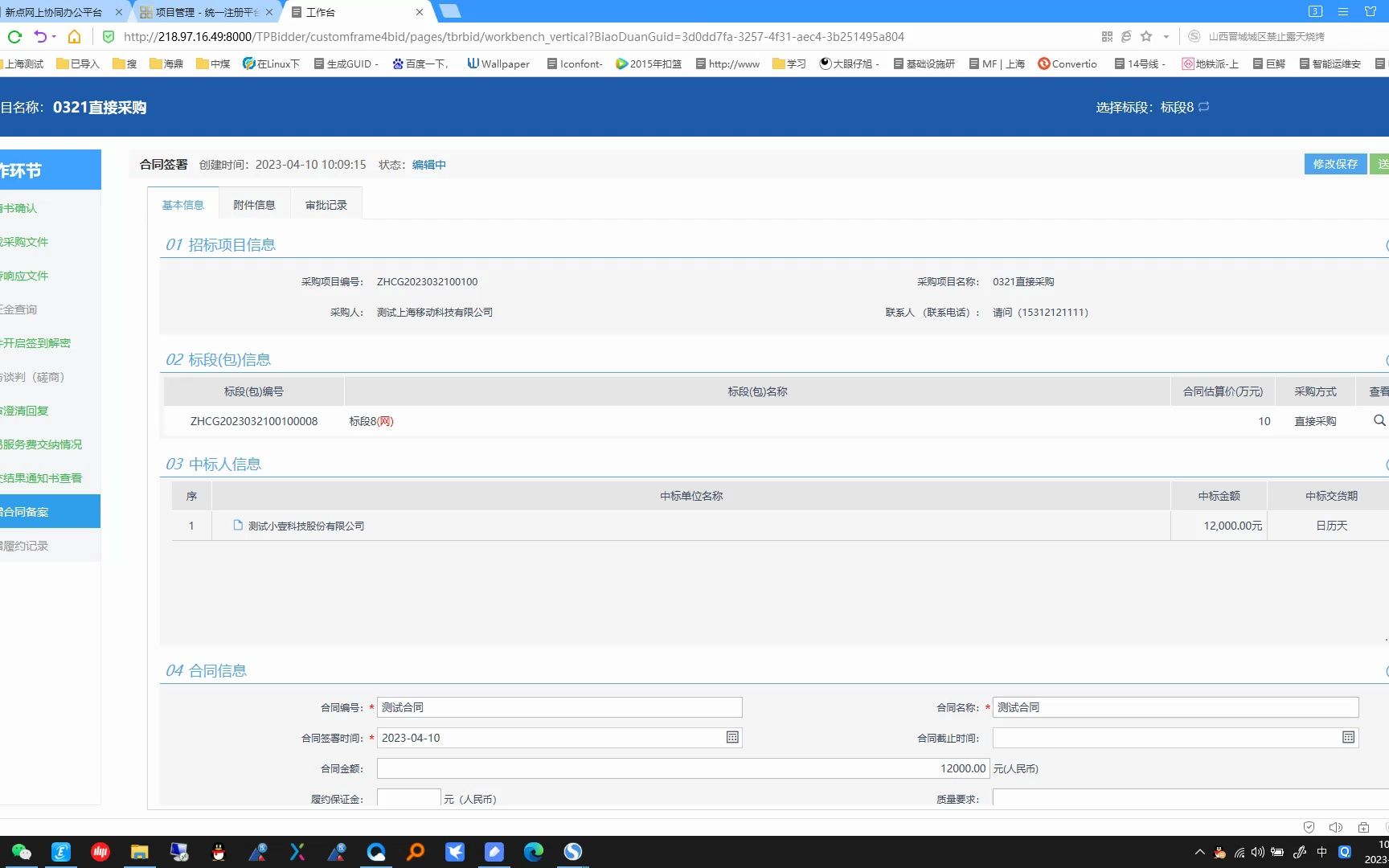Open the 结果通知书查看 sidebar item
Image resolution: width=1389 pixels, height=868 pixels.
tap(50, 478)
